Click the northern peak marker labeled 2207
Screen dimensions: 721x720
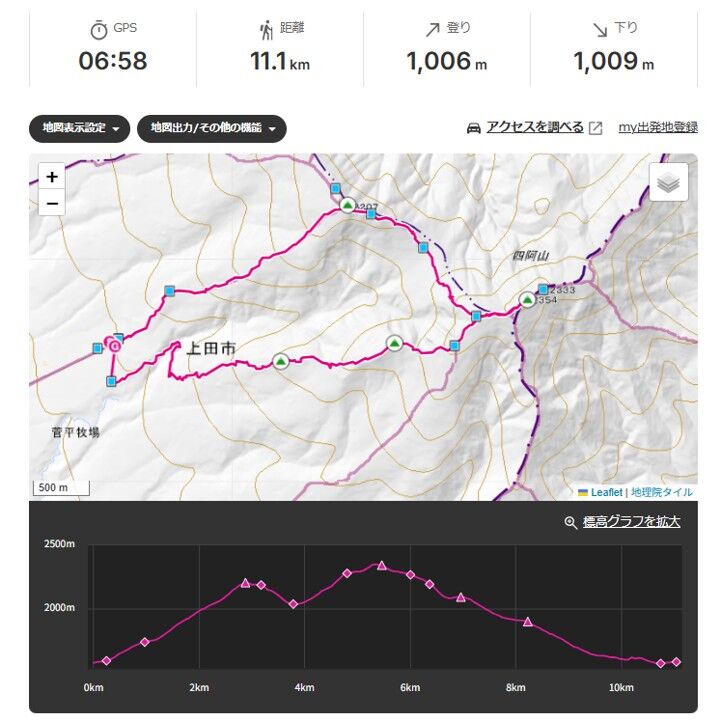348,205
